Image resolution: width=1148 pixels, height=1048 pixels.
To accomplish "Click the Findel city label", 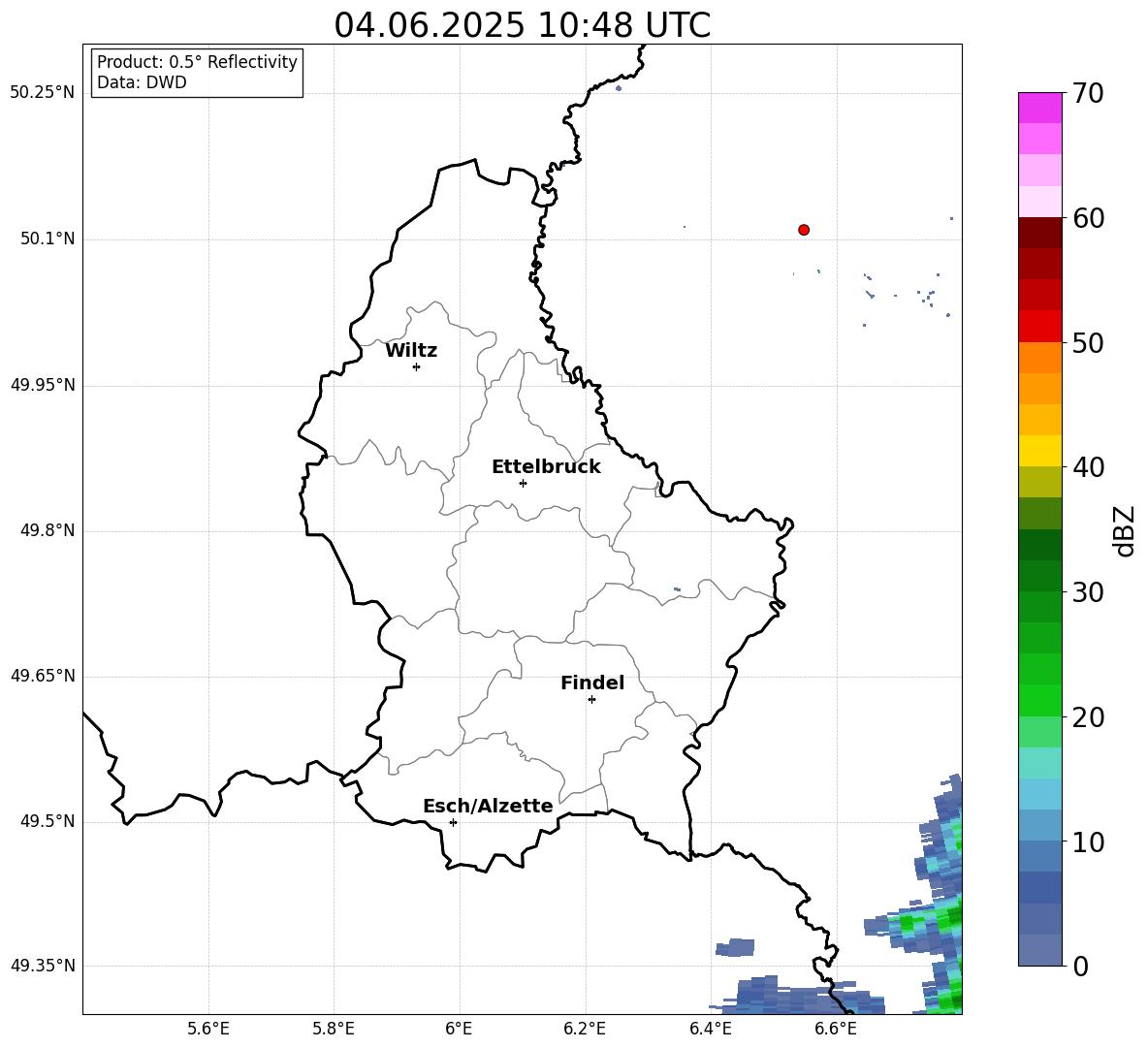I will click(x=592, y=683).
